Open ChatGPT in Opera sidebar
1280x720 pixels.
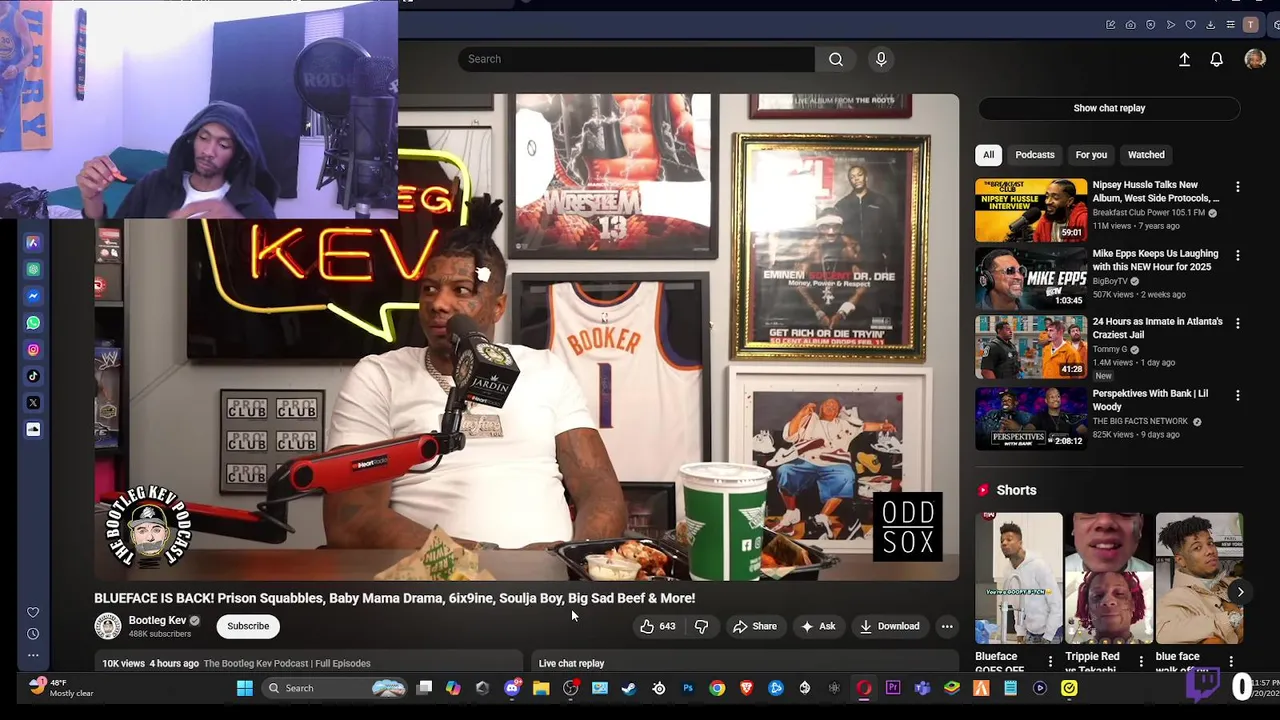(33, 270)
